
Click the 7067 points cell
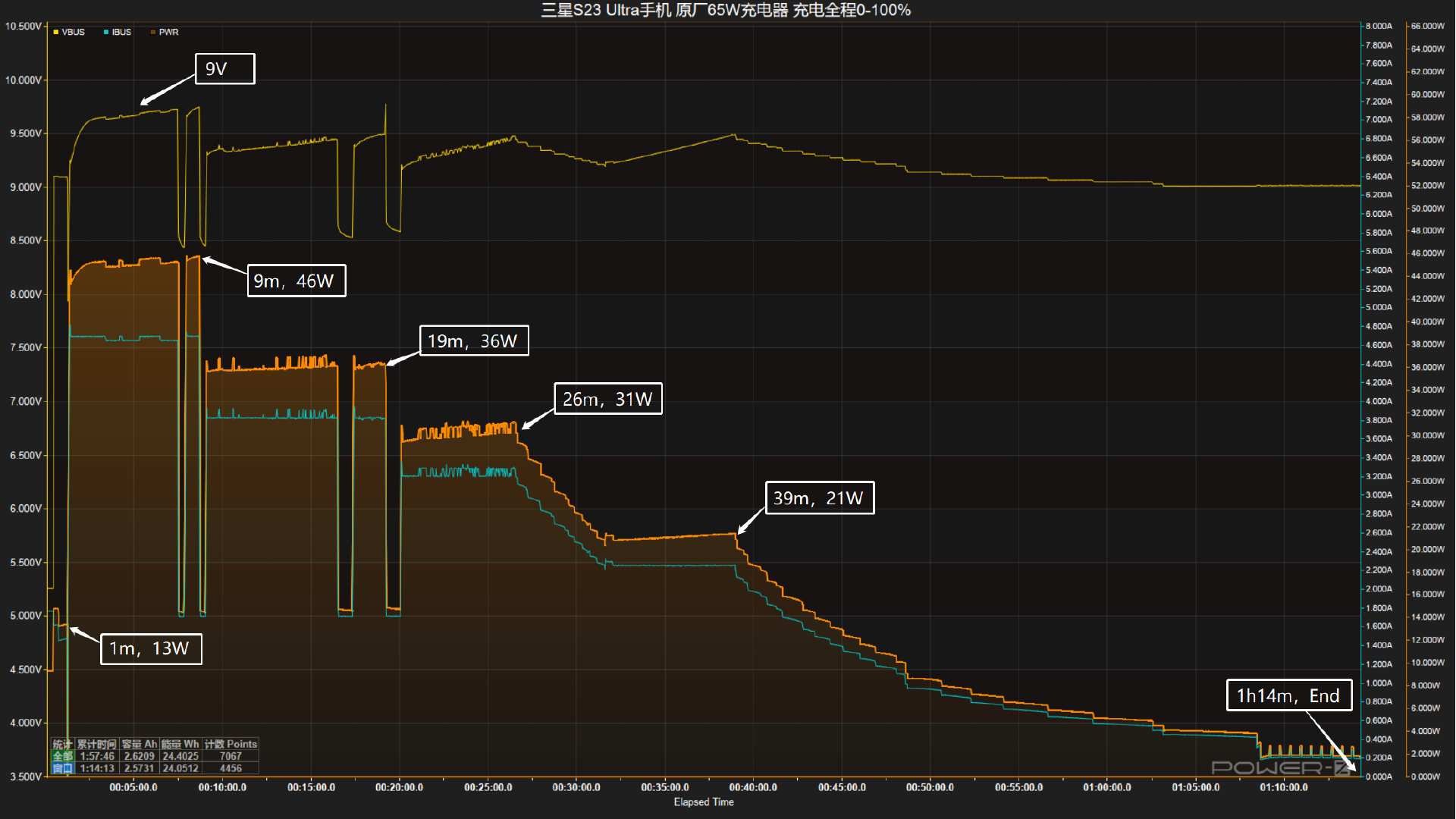(231, 757)
